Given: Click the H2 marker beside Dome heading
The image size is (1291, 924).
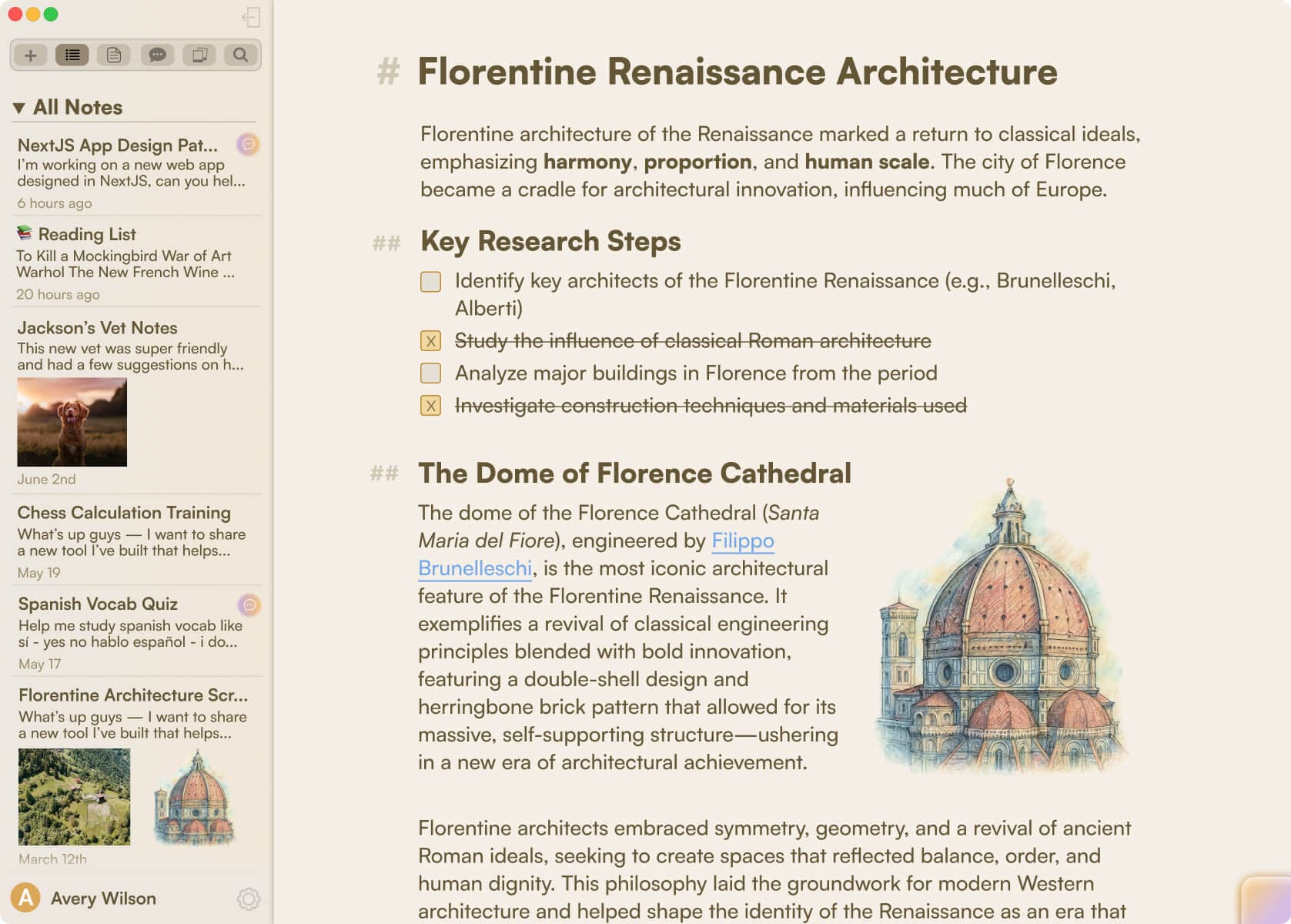Looking at the screenshot, I should click(x=385, y=473).
